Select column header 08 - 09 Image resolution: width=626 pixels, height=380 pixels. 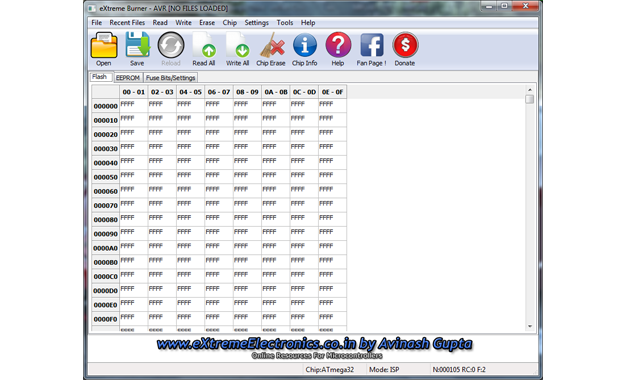(x=247, y=92)
